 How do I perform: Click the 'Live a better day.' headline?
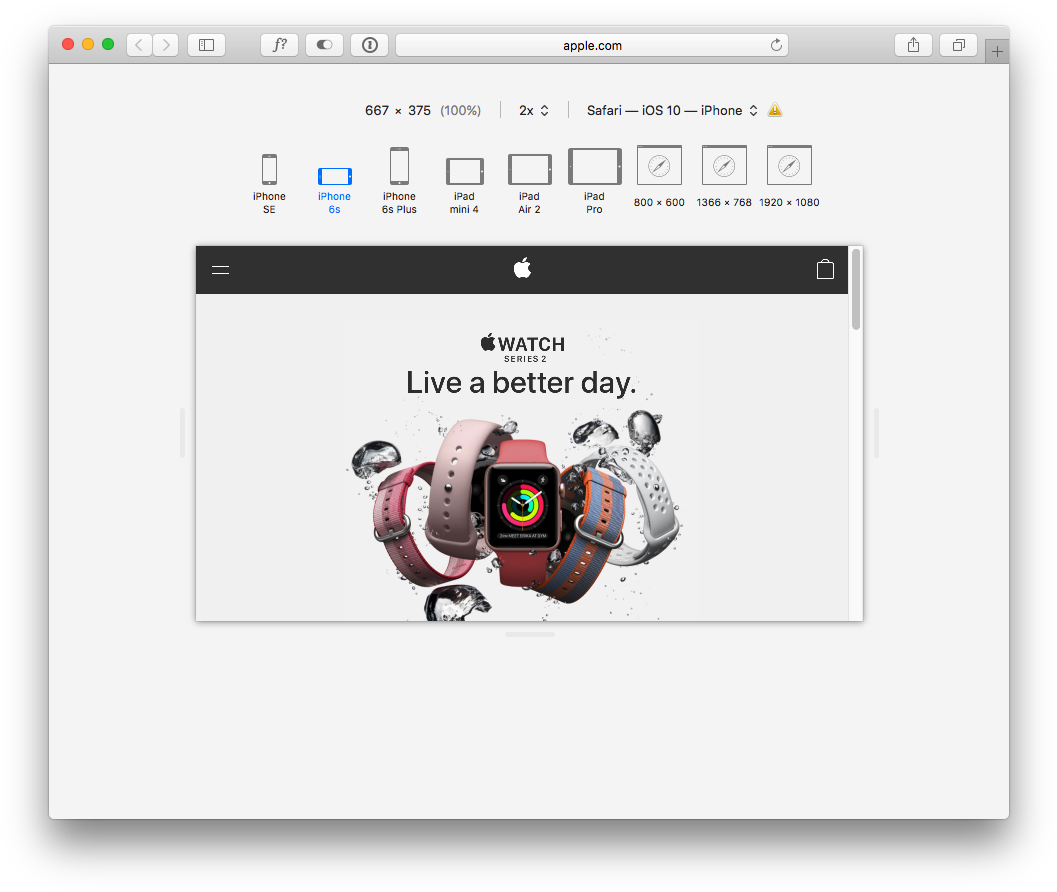(521, 383)
